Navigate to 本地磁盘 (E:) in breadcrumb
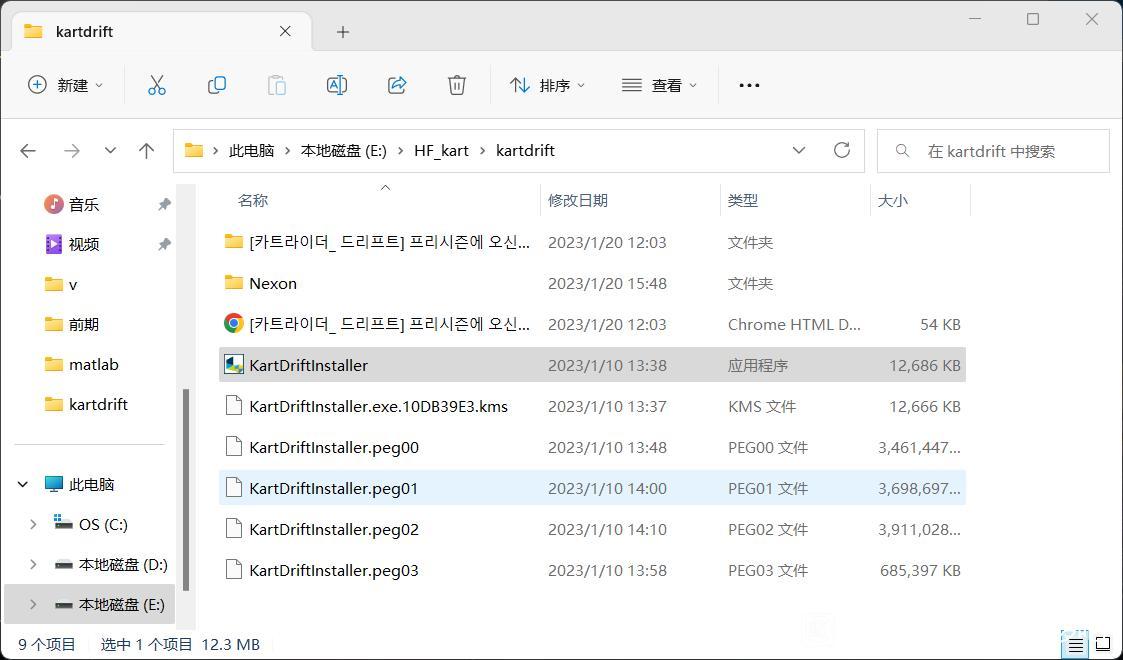Viewport: 1123px width, 660px height. click(x=344, y=150)
